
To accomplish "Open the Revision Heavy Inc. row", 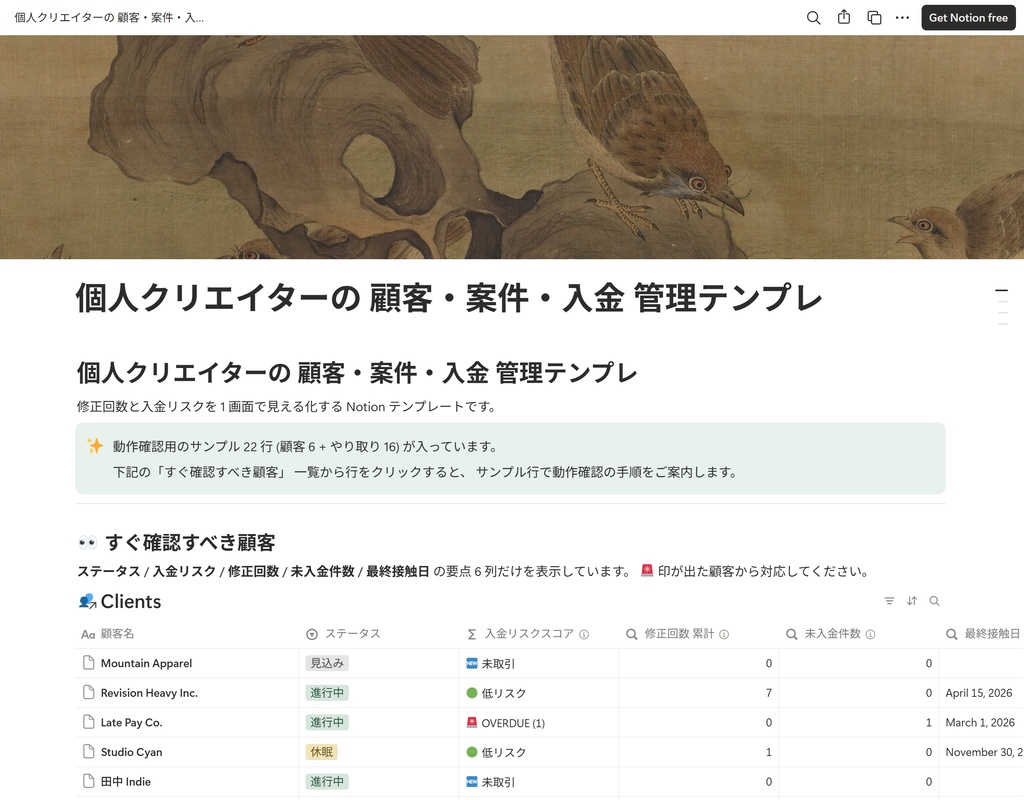I will (149, 693).
